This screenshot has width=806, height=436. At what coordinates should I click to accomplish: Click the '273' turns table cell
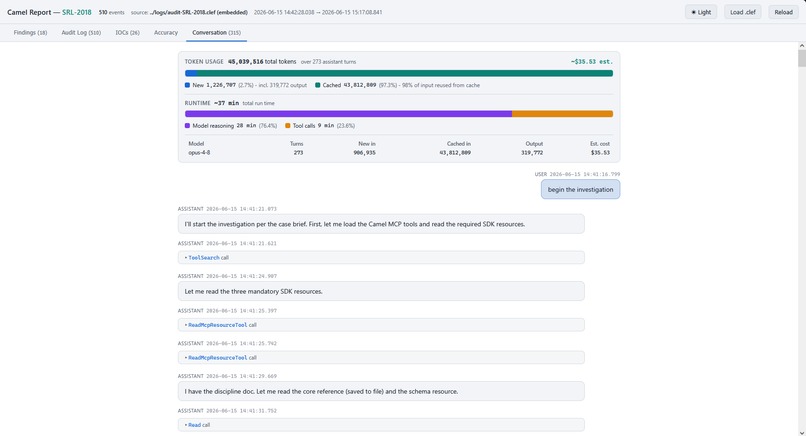tap(298, 153)
